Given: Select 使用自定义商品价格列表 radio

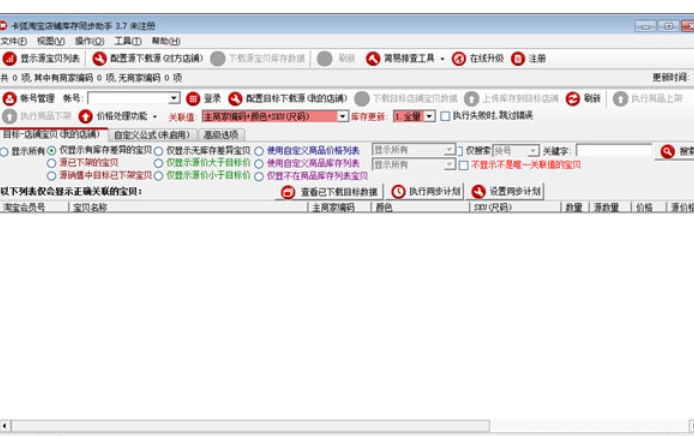Looking at the screenshot, I should click(259, 151).
